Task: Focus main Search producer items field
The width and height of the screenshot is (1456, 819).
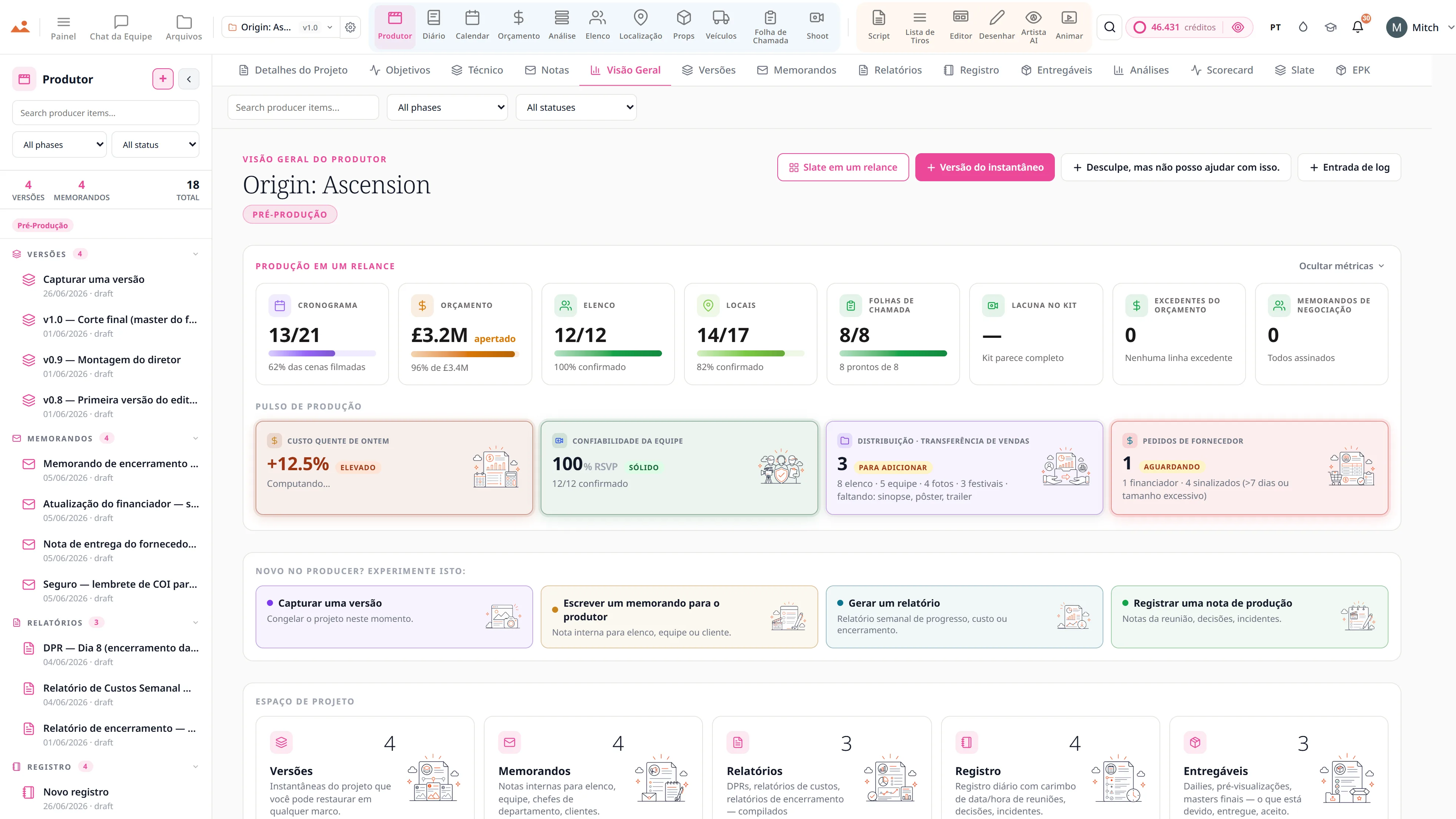Action: click(303, 107)
